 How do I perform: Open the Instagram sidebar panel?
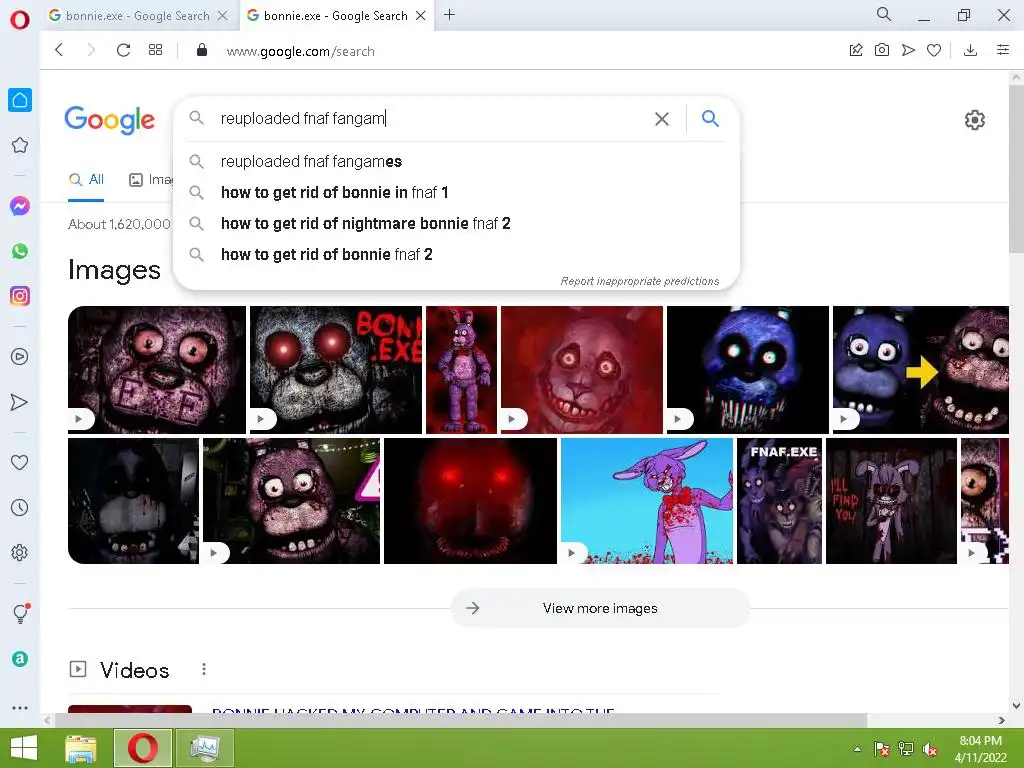(20, 296)
